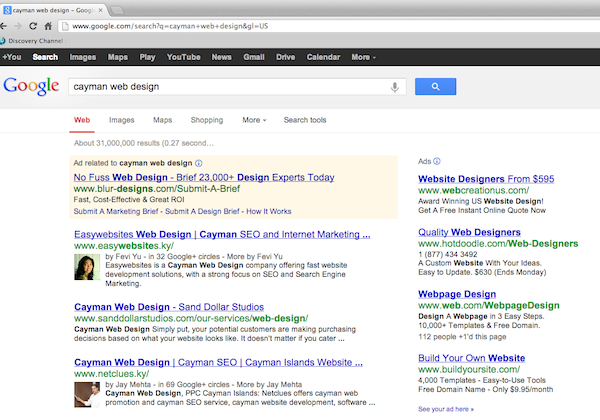600x420 pixels.
Task: Click 'See your ad here' link
Action: 446,409
